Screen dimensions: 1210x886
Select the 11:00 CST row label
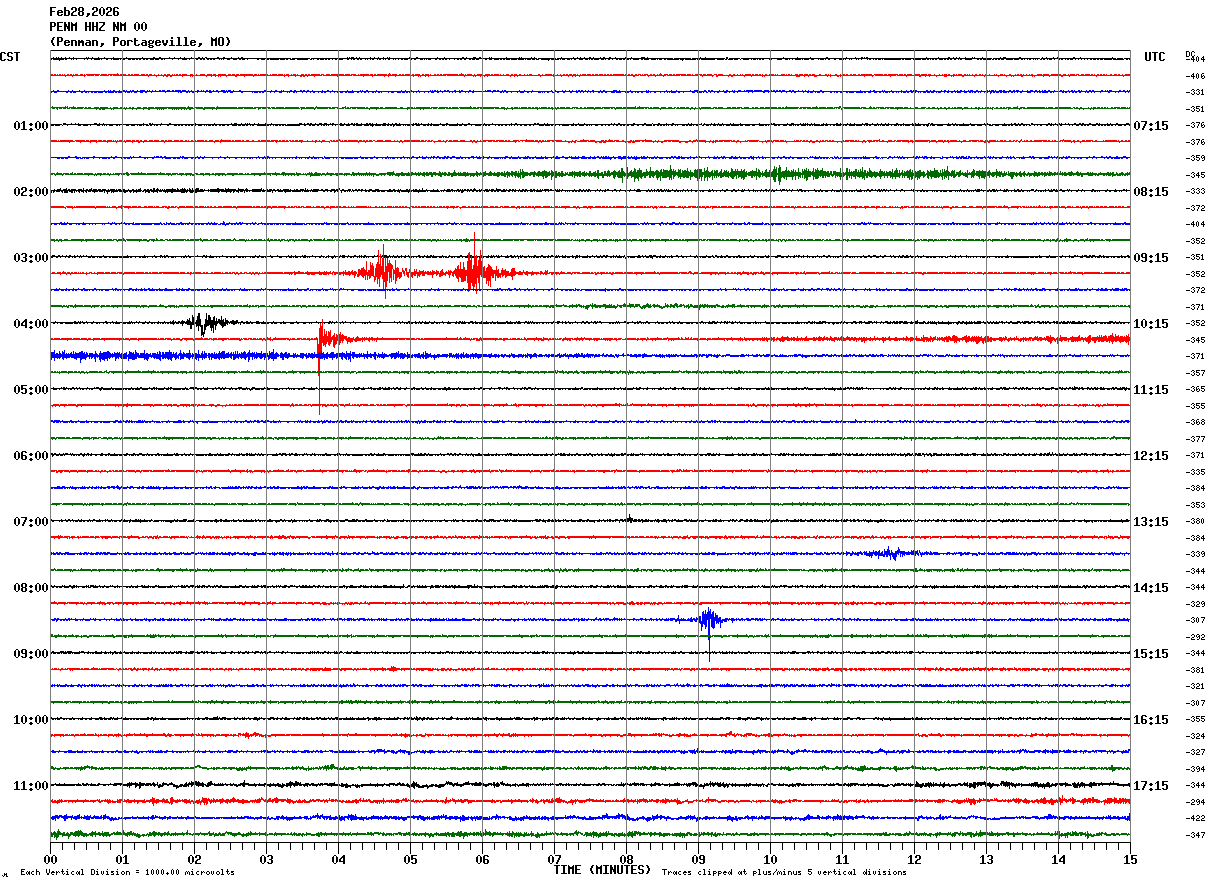(x=30, y=786)
